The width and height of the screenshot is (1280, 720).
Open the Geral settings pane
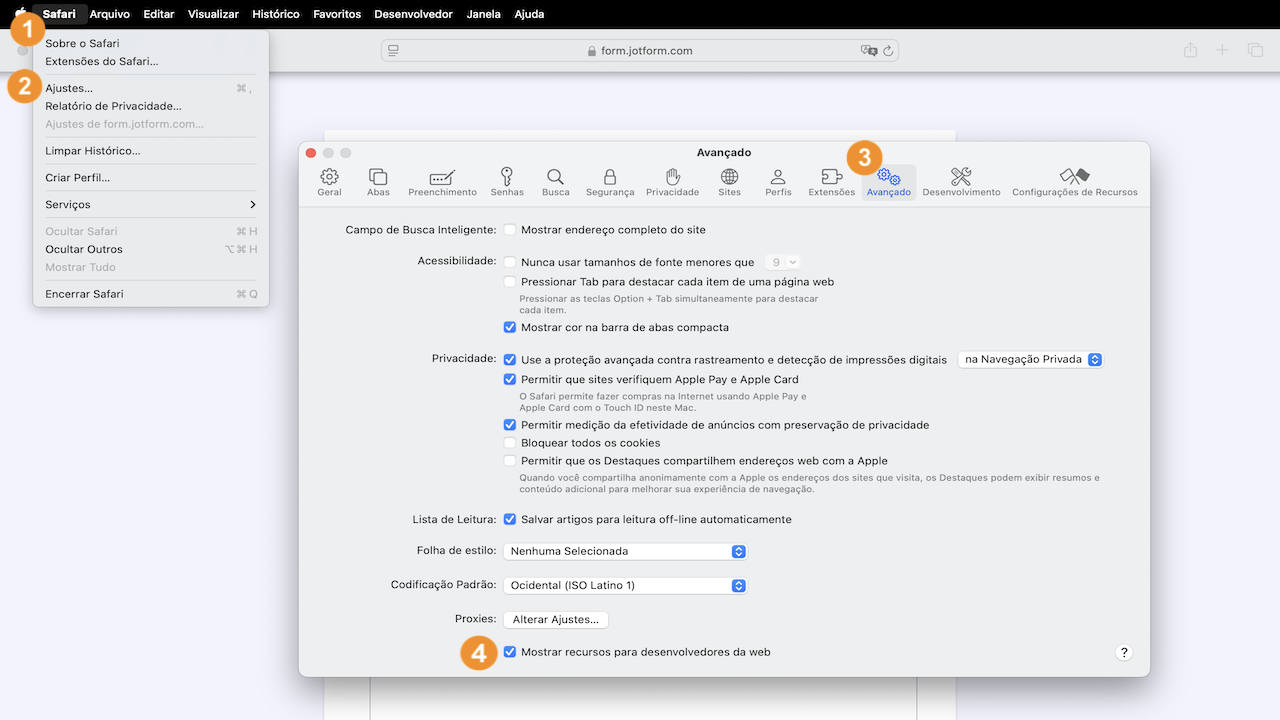[x=329, y=183]
